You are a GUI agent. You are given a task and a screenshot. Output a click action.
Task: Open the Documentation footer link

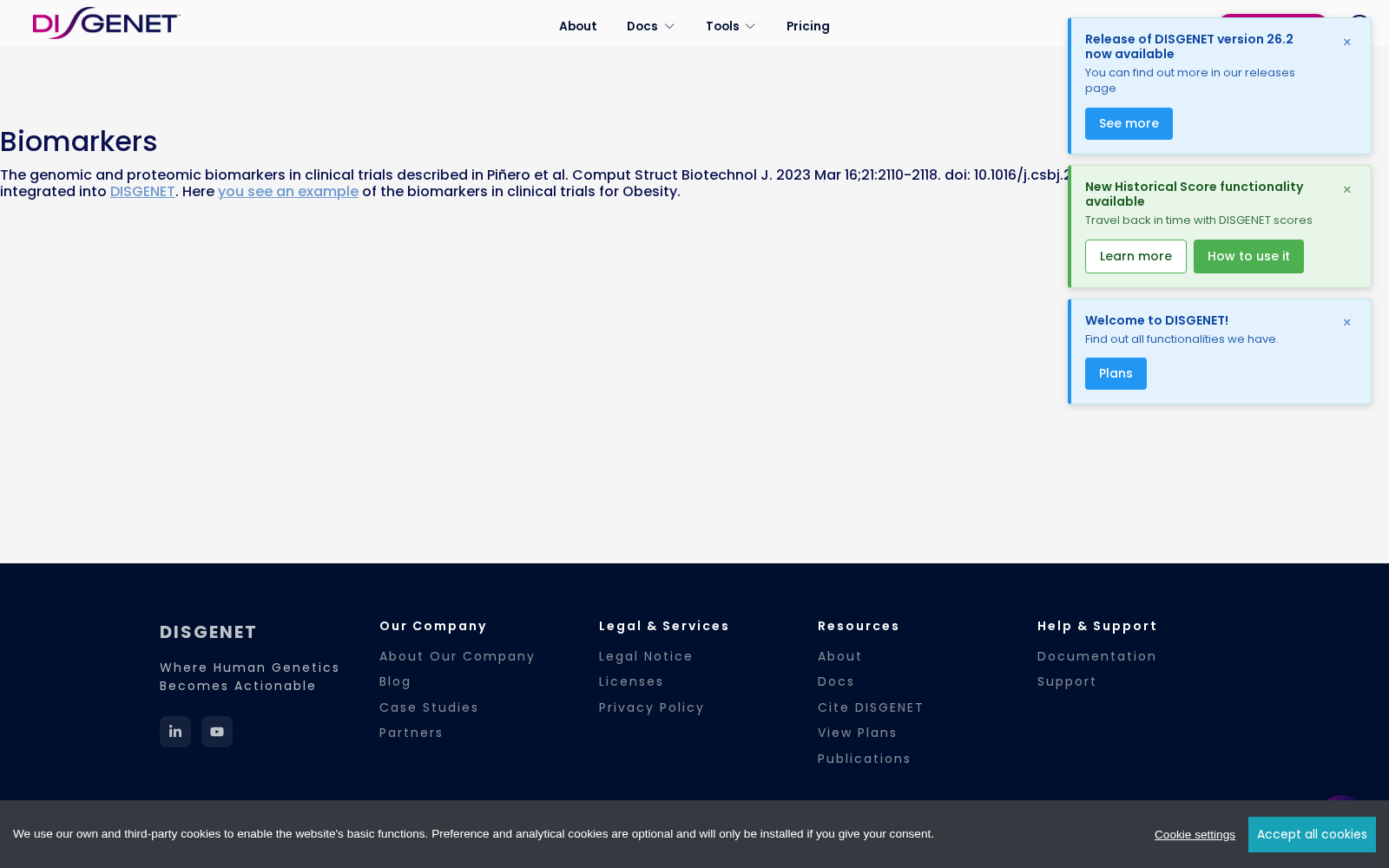(x=1097, y=656)
